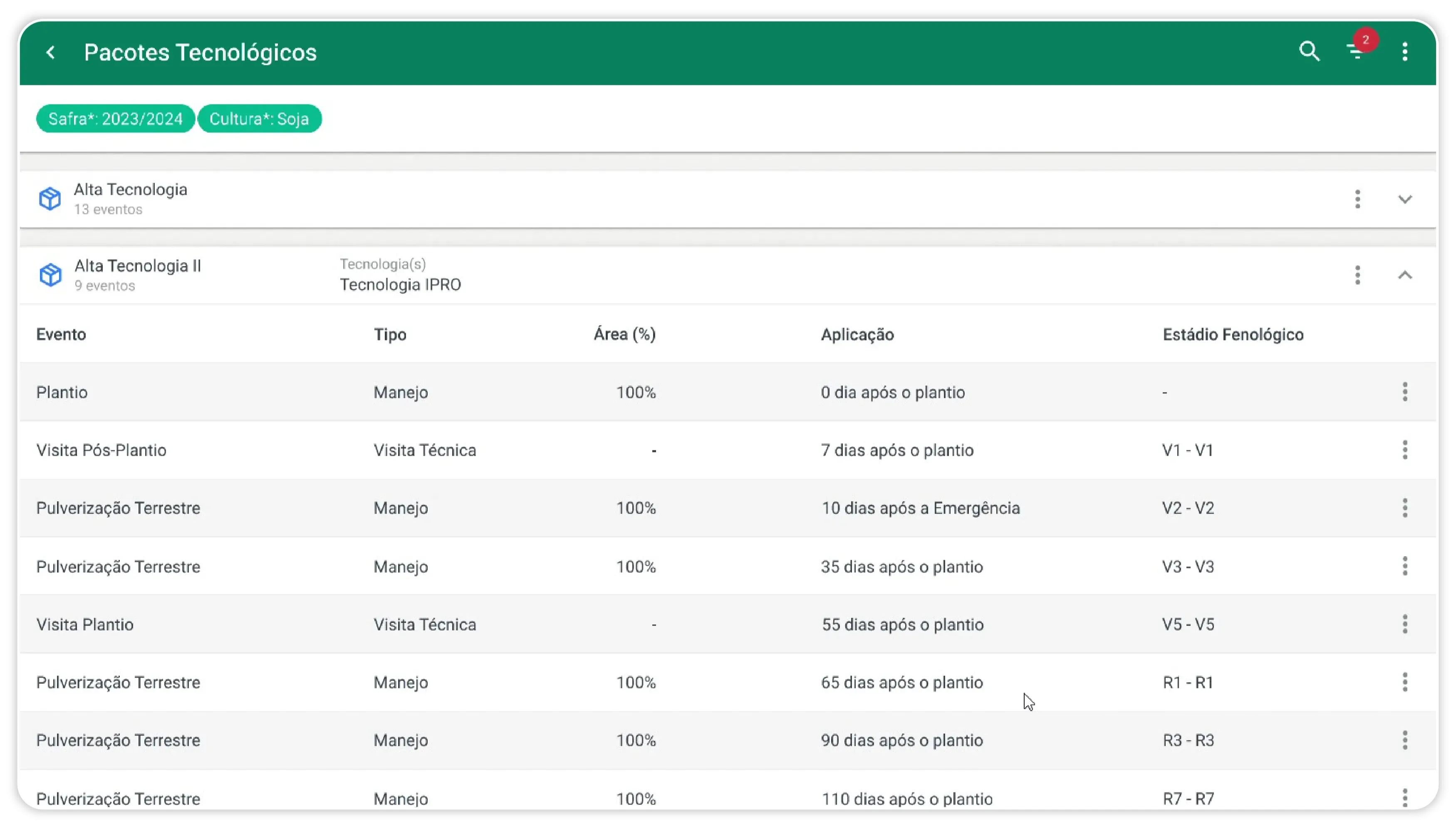Click the '13 eventos' subtitle

pos(108,210)
